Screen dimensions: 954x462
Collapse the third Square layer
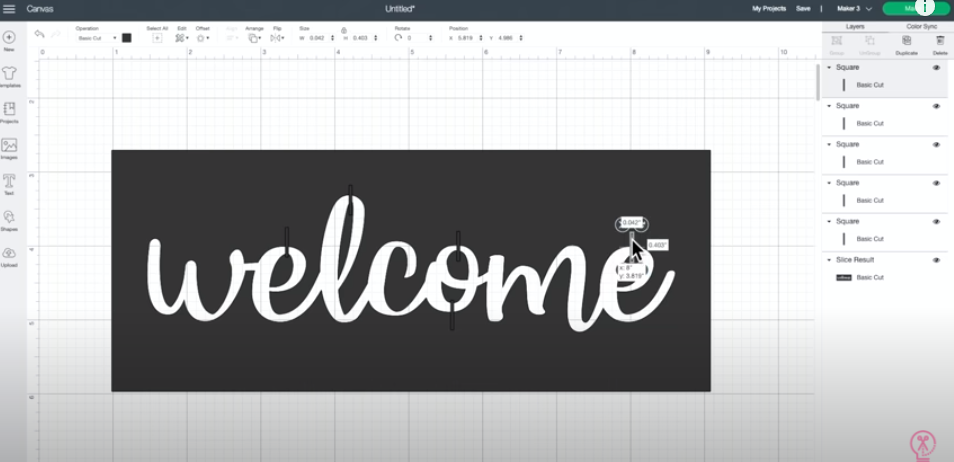coord(829,144)
